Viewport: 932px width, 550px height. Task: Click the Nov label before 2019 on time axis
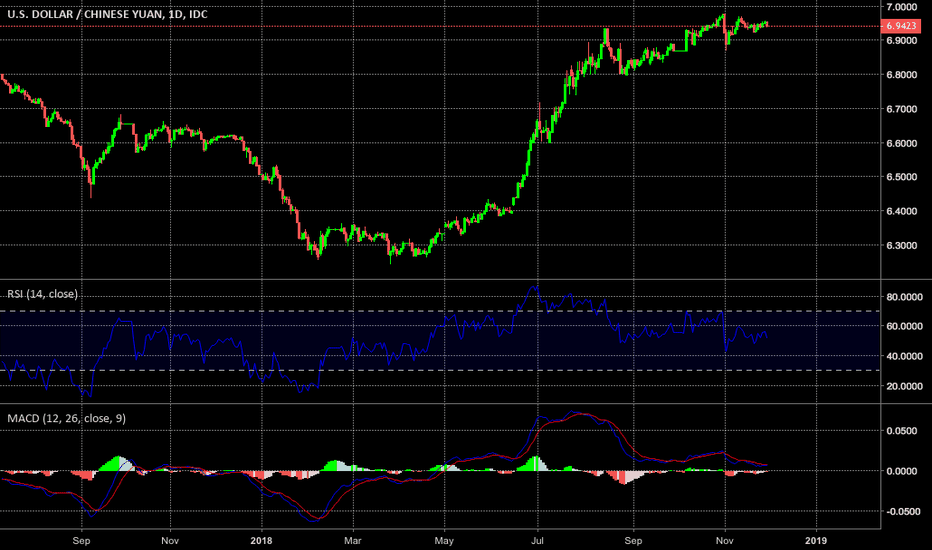pos(725,540)
